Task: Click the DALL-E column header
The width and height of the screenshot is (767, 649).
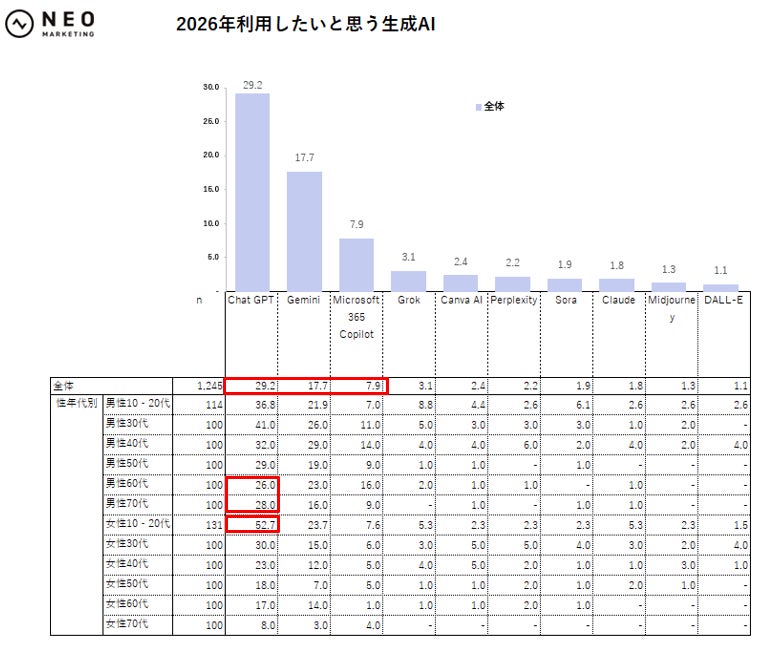Action: tap(723, 300)
